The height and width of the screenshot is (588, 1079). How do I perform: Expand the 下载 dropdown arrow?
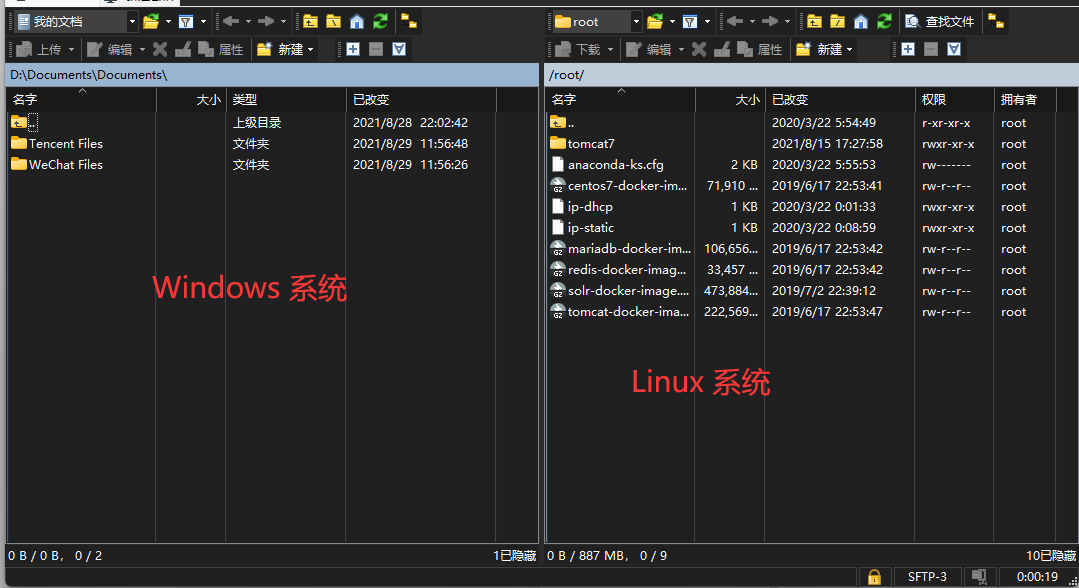(x=610, y=50)
